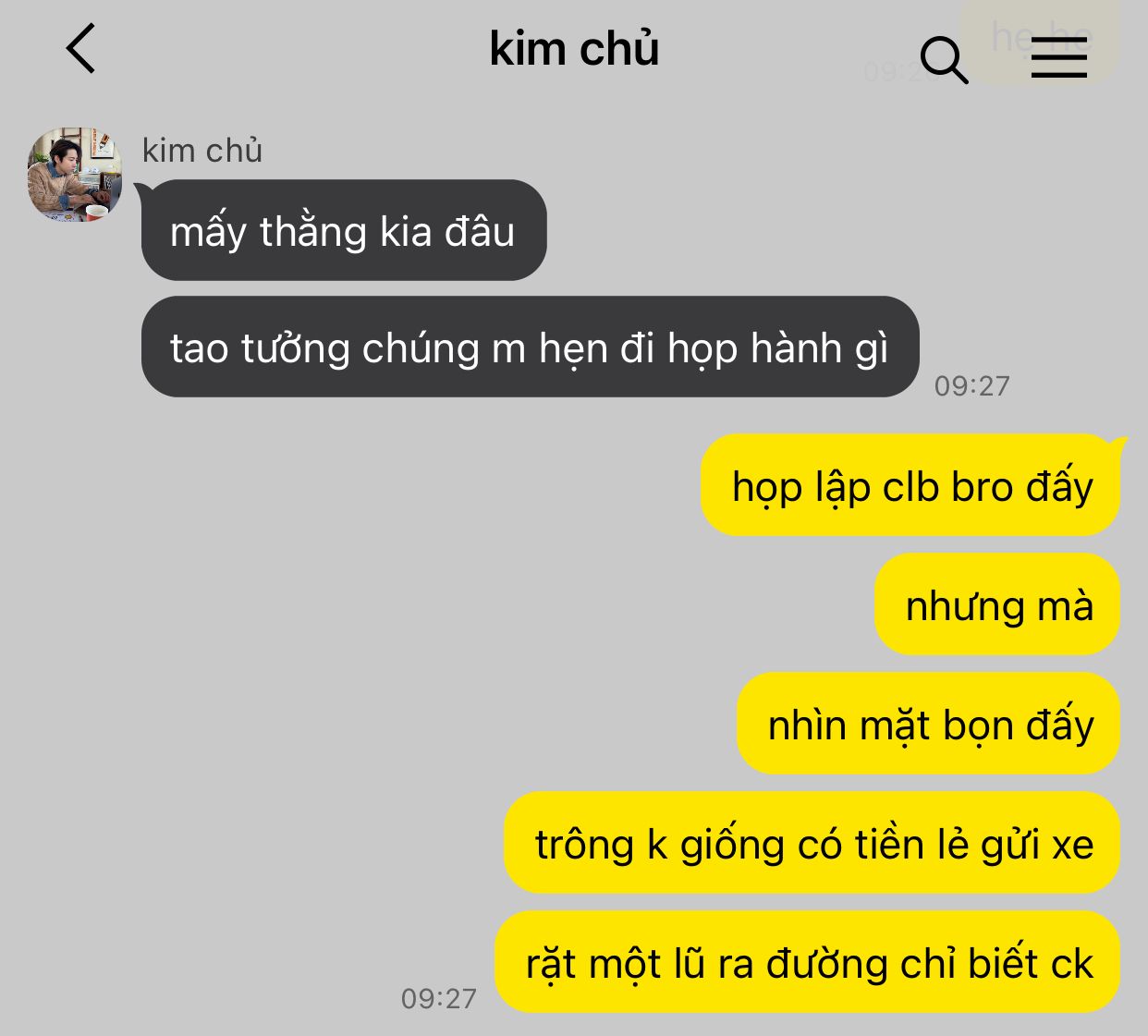Tap the 09:27 timestamp beside gray message

(x=971, y=385)
